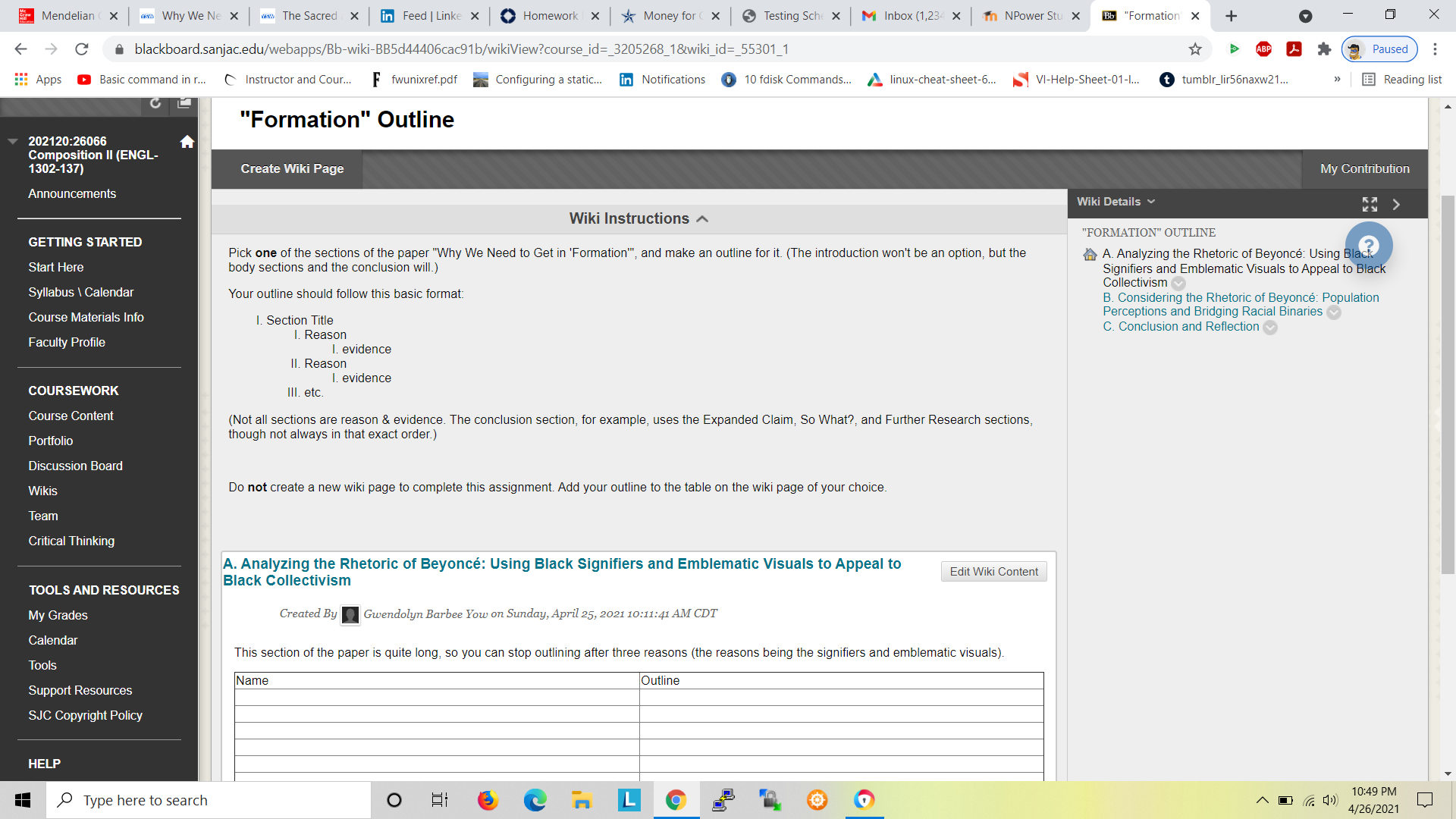Open Chrome from the Windows taskbar
Viewport: 1456px width, 819px height.
pos(676,800)
